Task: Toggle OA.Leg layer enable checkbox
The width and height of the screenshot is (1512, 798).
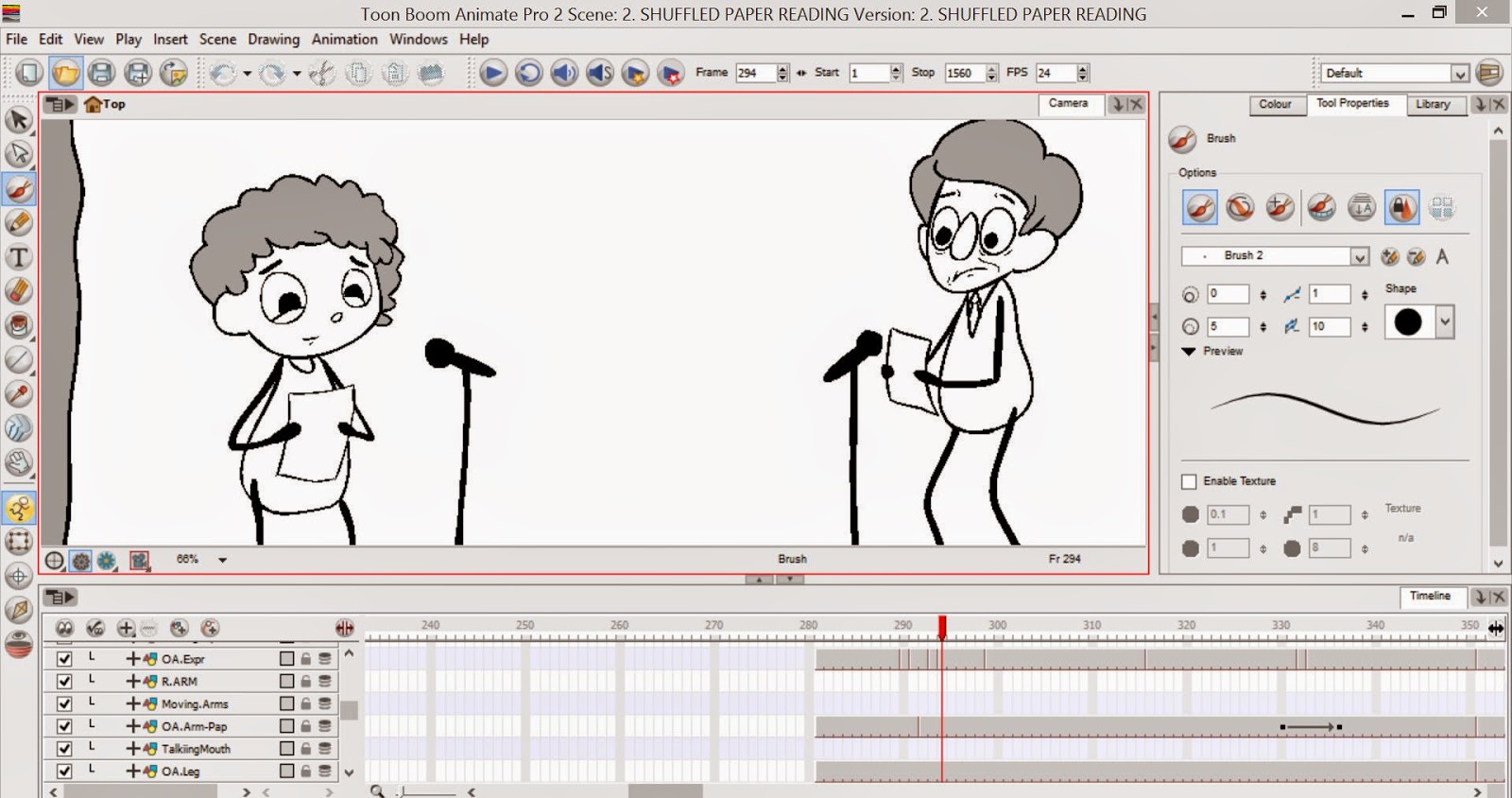Action: [64, 771]
